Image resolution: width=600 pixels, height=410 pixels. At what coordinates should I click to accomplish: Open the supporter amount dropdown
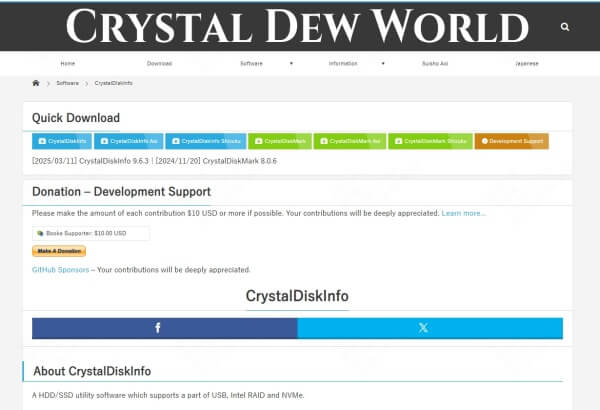pos(91,233)
